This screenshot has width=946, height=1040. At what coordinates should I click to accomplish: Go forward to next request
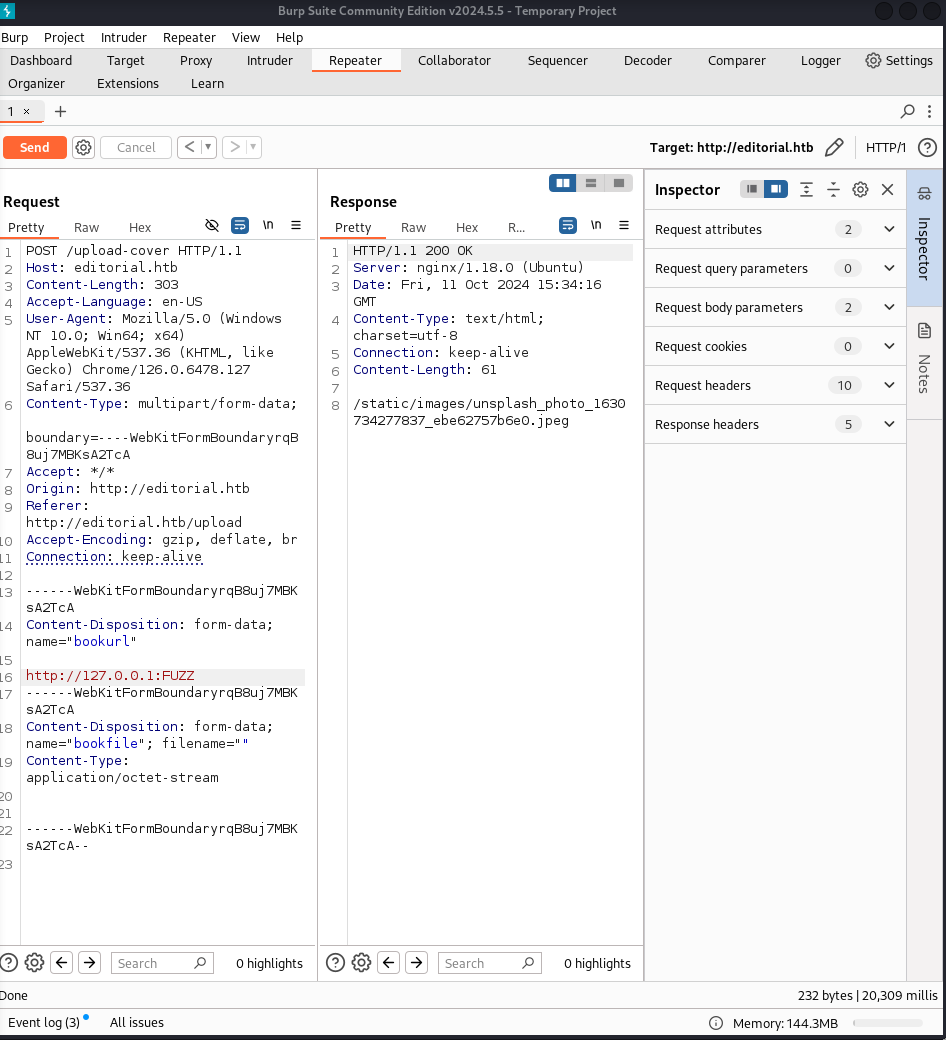pyautogui.click(x=234, y=147)
